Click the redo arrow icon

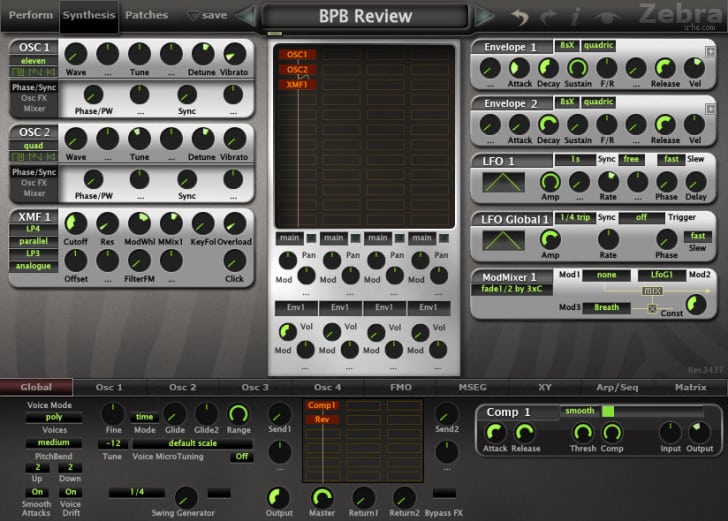pyautogui.click(x=548, y=17)
